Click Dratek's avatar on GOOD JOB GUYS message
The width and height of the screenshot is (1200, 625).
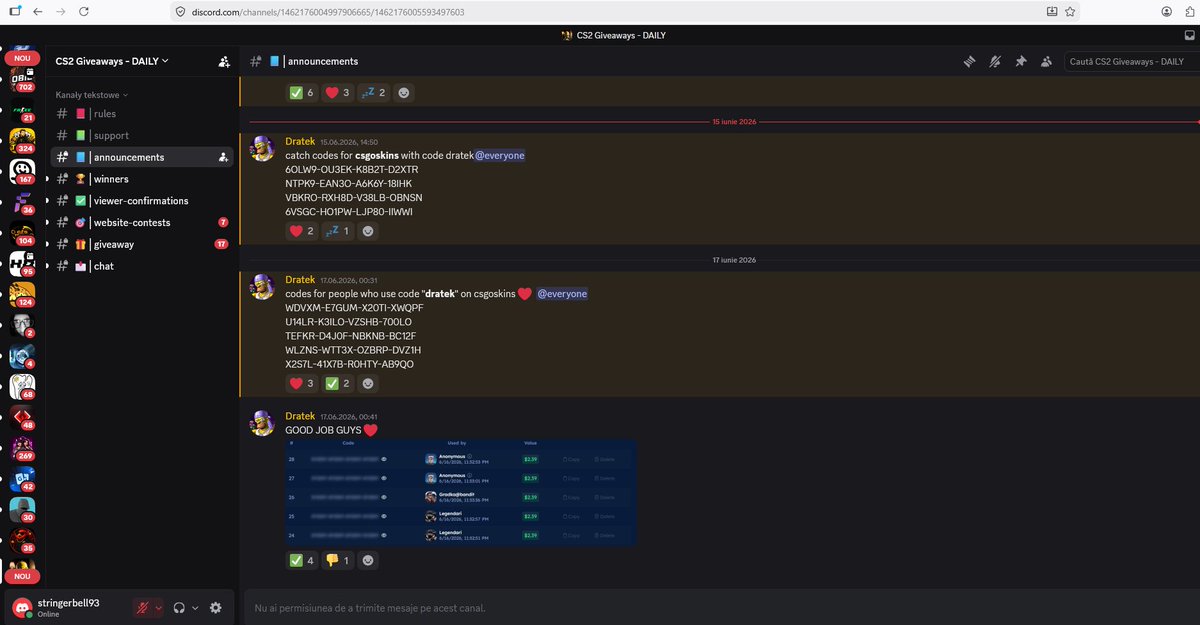point(262,422)
